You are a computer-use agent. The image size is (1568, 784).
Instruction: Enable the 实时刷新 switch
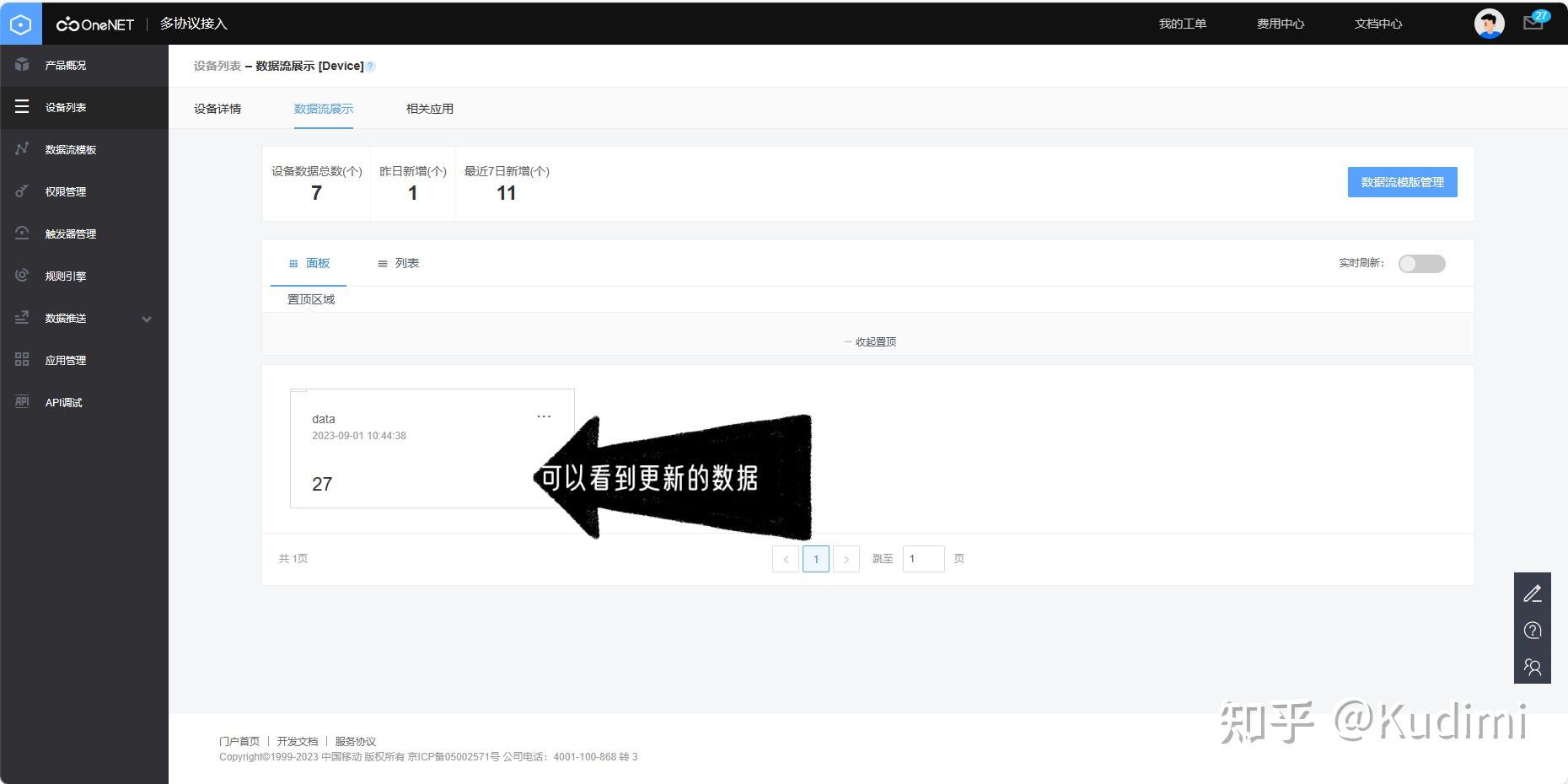(1421, 264)
